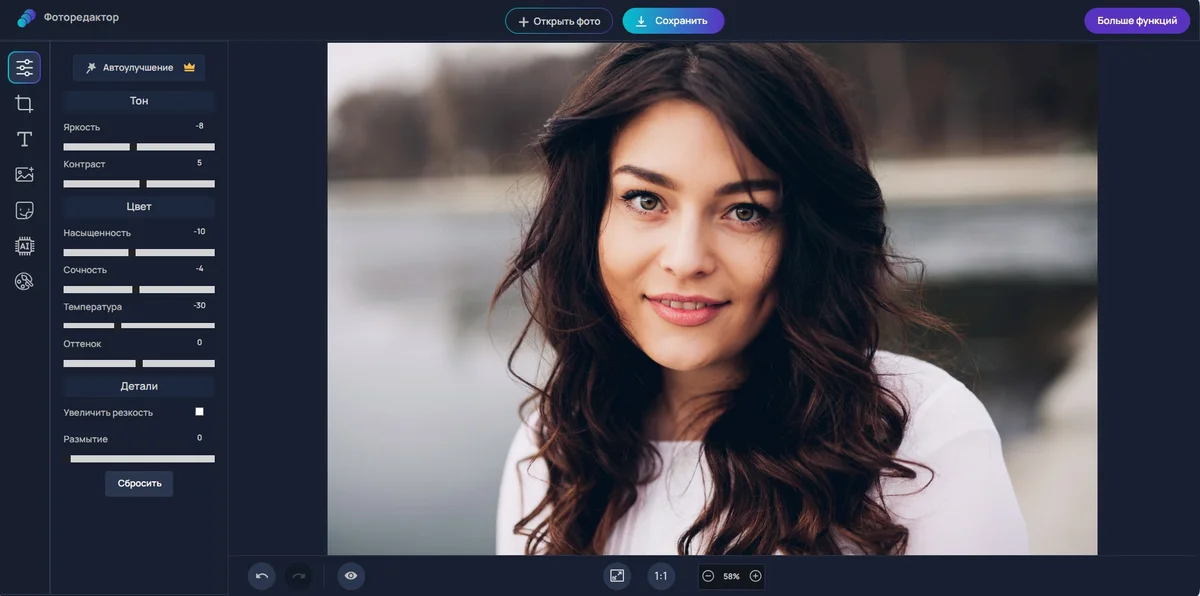Redo the last undone edit
This screenshot has width=1200, height=596.
coord(298,576)
